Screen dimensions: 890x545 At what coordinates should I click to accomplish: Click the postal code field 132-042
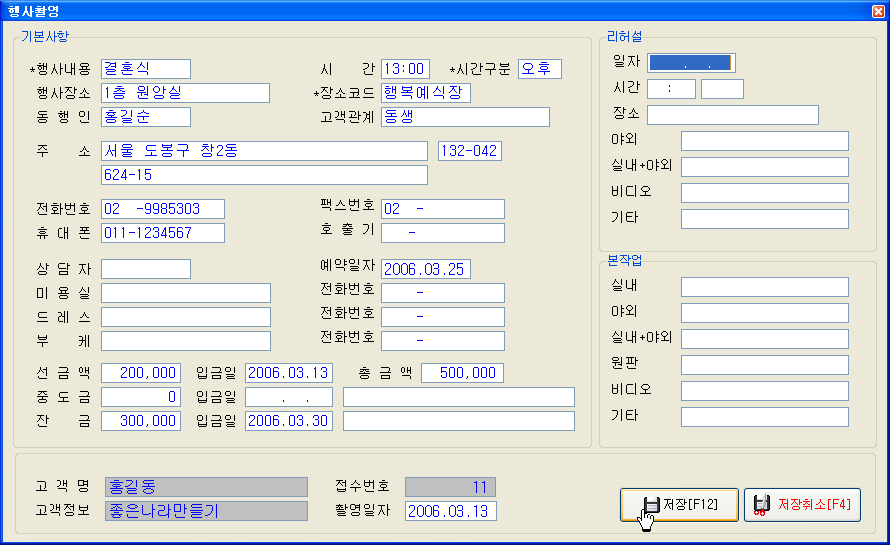pos(470,151)
